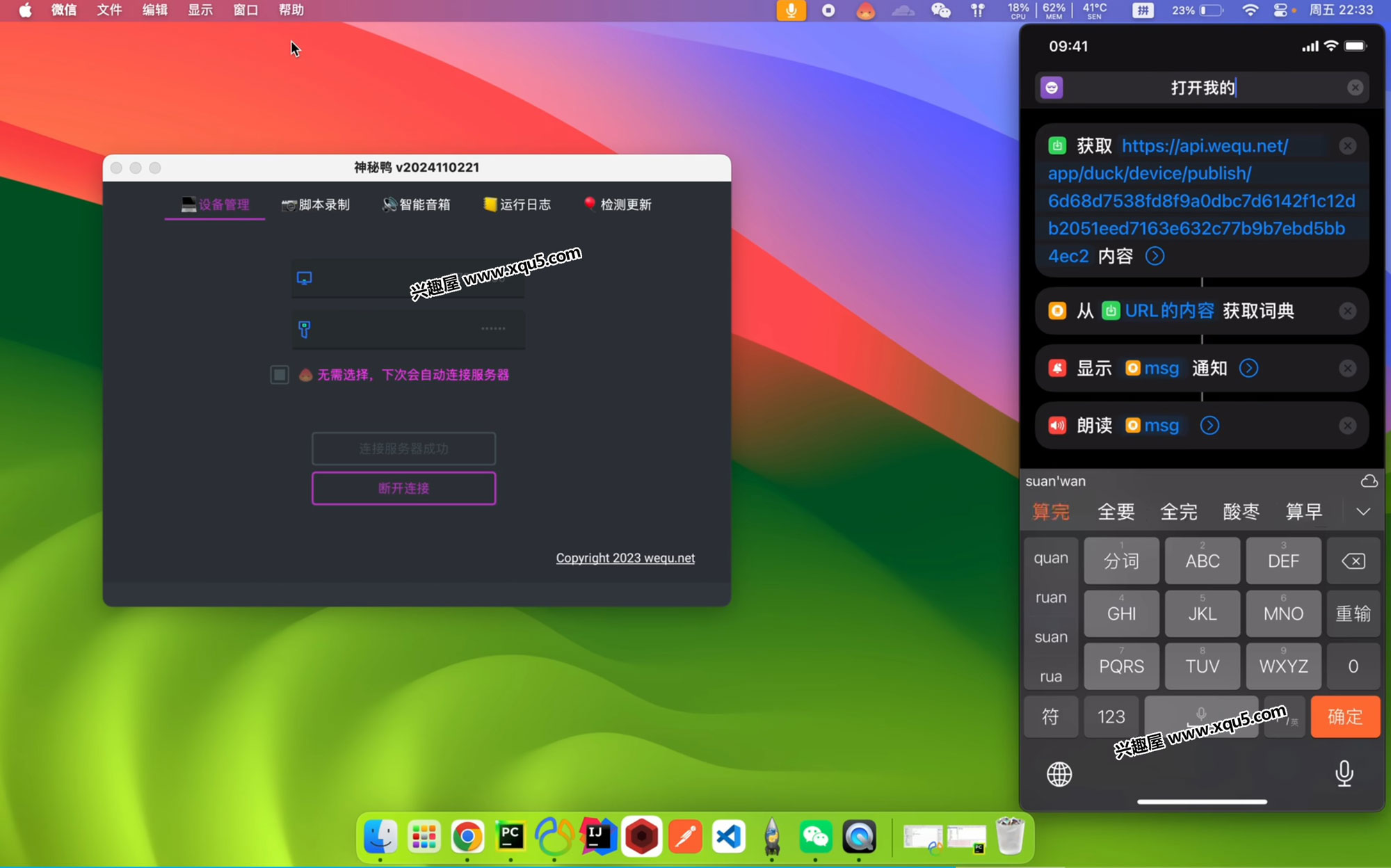This screenshot has width=1391, height=868.
Task: Tap the 分词 key
Action: click(1121, 561)
